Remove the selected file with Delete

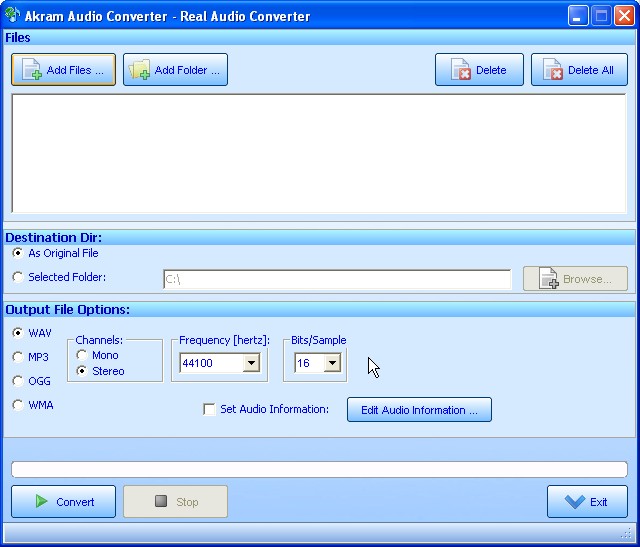479,70
